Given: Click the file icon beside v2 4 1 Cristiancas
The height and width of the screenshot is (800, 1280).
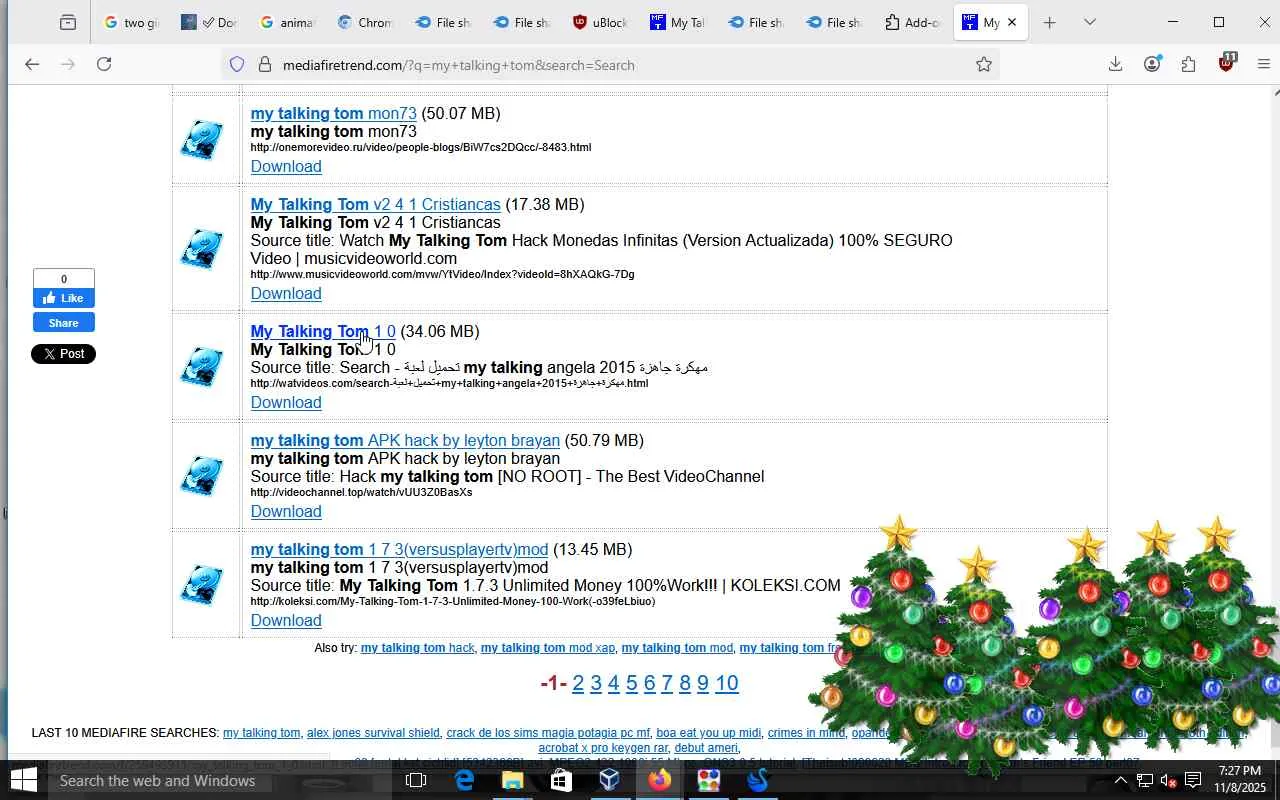Looking at the screenshot, I should click(202, 249).
